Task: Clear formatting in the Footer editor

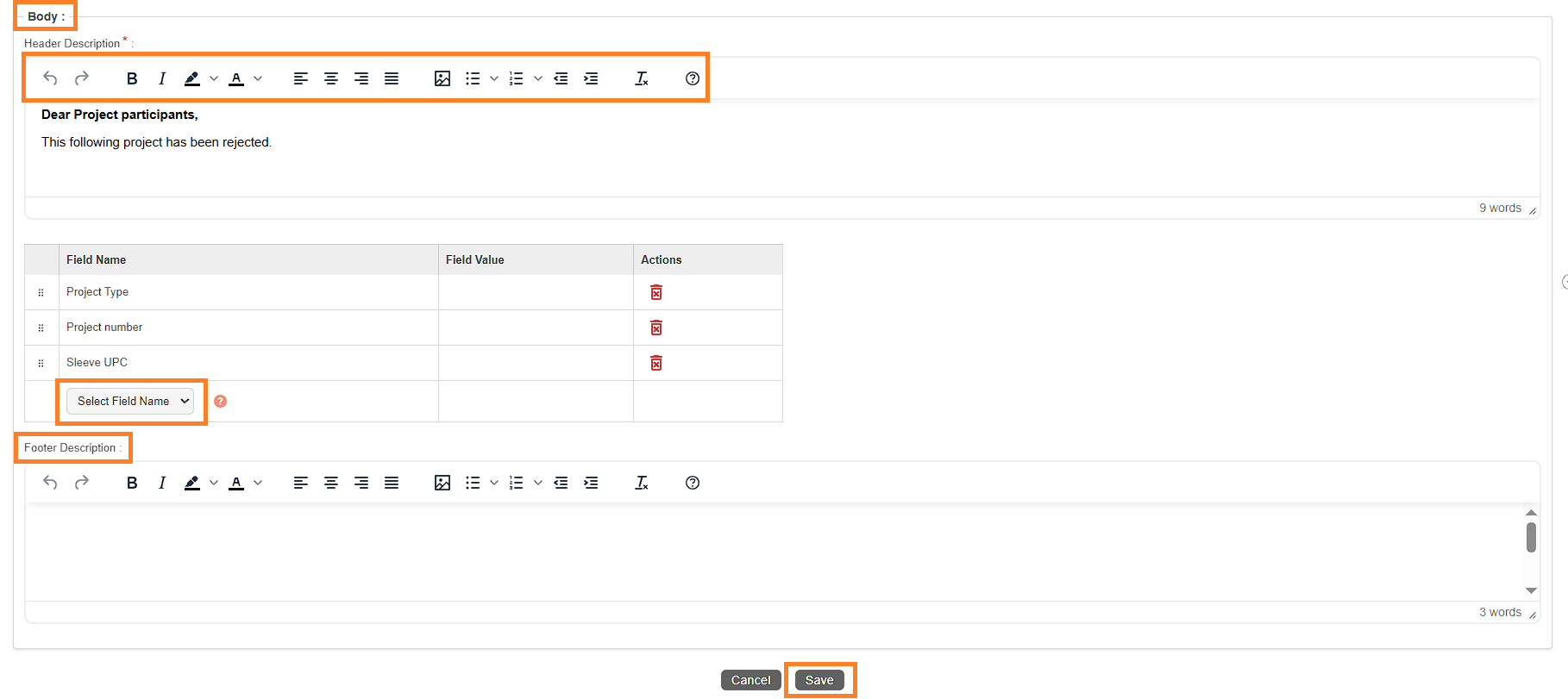Action: 642,483
